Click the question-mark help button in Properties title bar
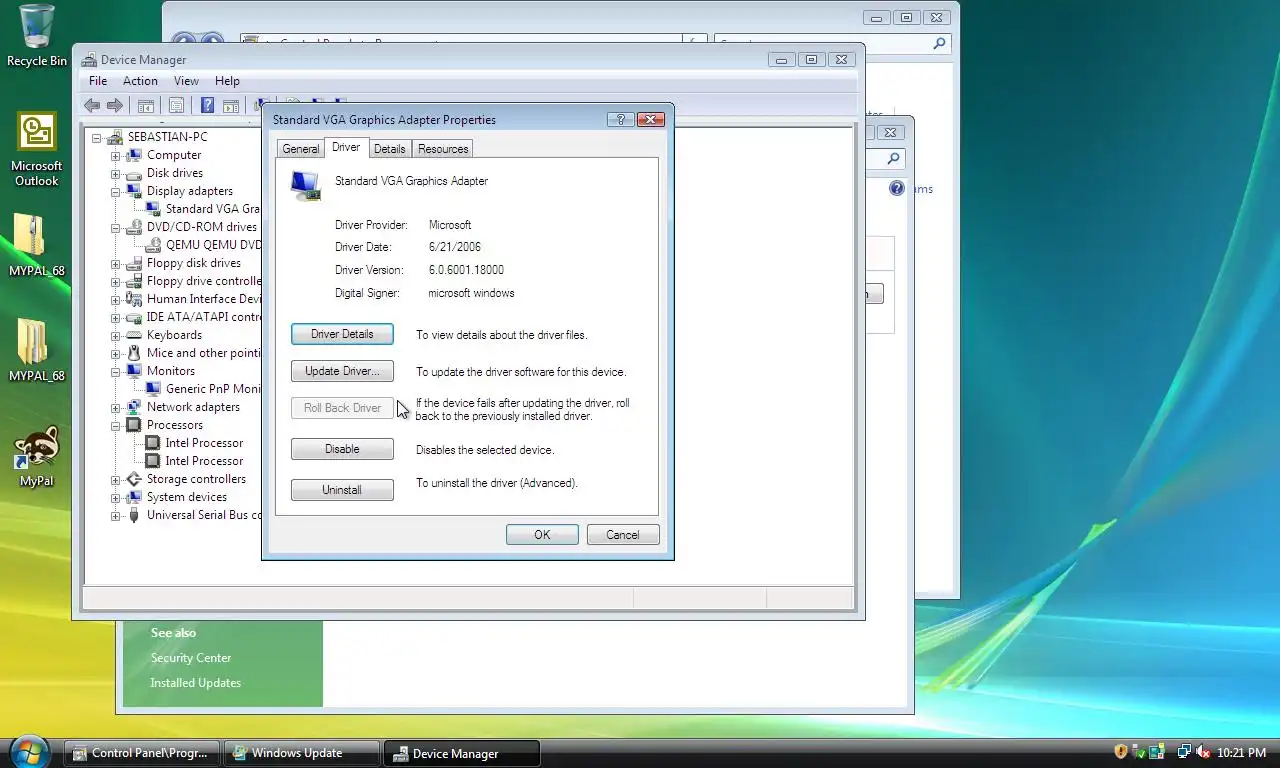The width and height of the screenshot is (1280, 768). (620, 119)
